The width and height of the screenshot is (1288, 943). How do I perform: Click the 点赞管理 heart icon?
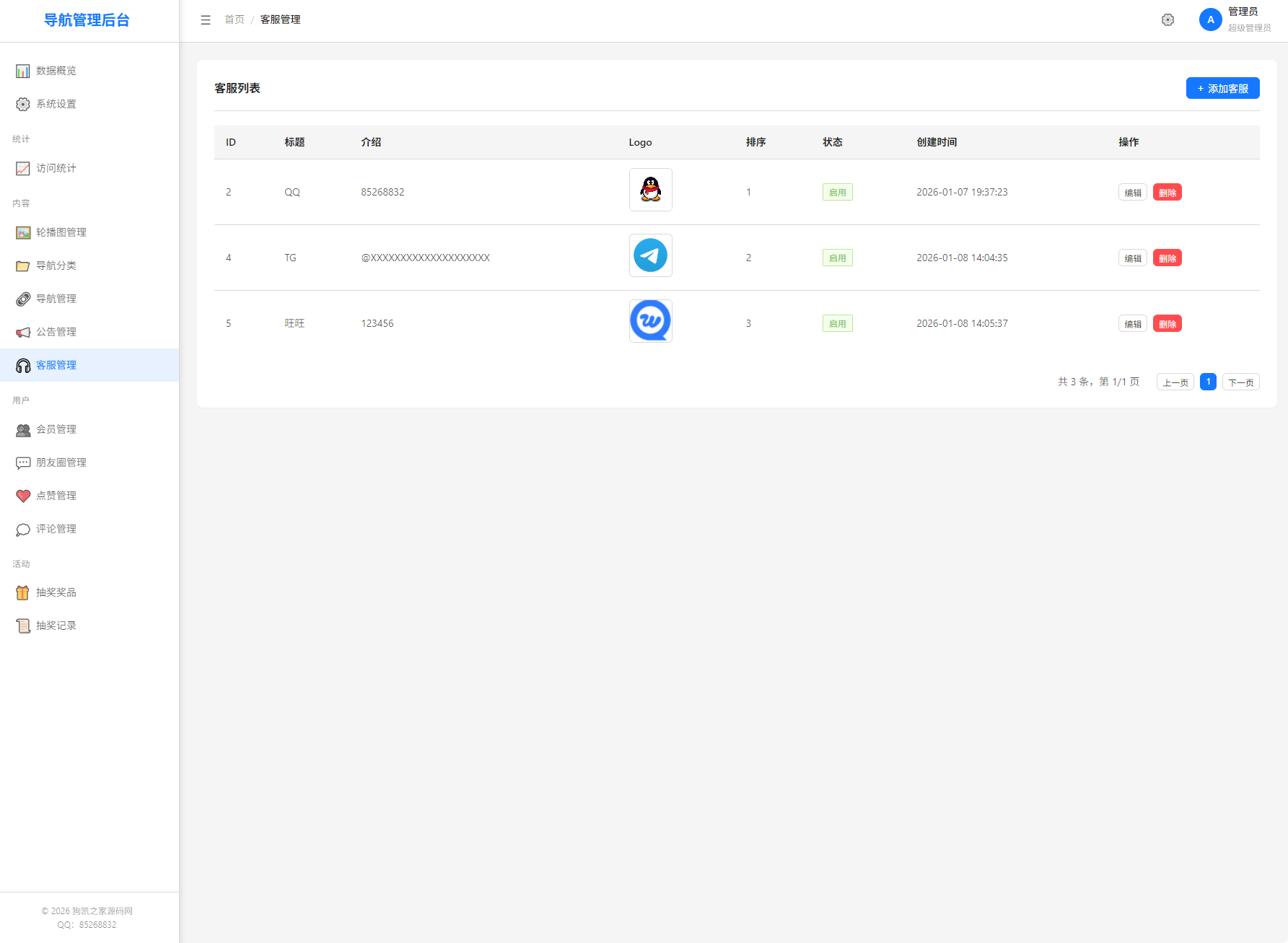pyautogui.click(x=23, y=496)
